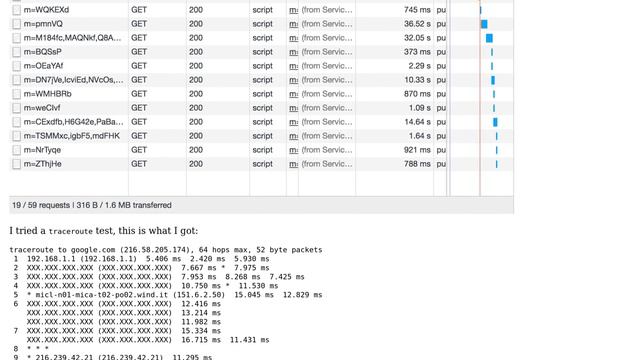The image size is (640, 360).
Task: Click the waterfall bar for m=pmnVQ
Action: click(484, 24)
